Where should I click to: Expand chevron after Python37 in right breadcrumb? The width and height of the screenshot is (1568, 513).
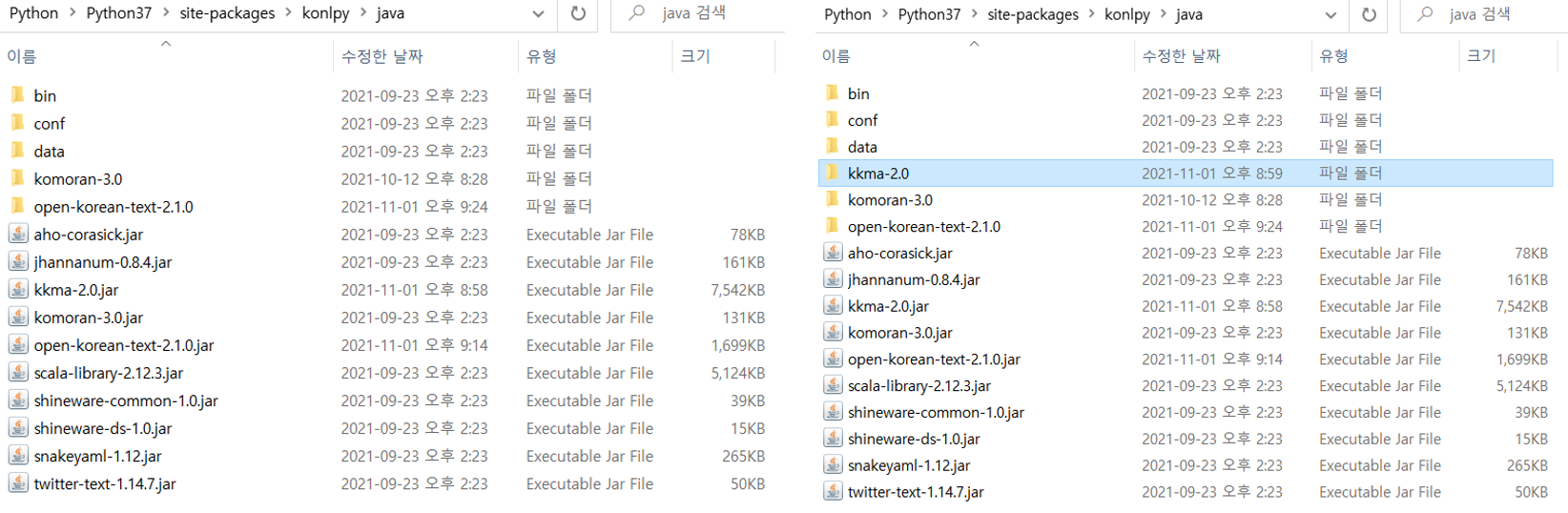[974, 14]
